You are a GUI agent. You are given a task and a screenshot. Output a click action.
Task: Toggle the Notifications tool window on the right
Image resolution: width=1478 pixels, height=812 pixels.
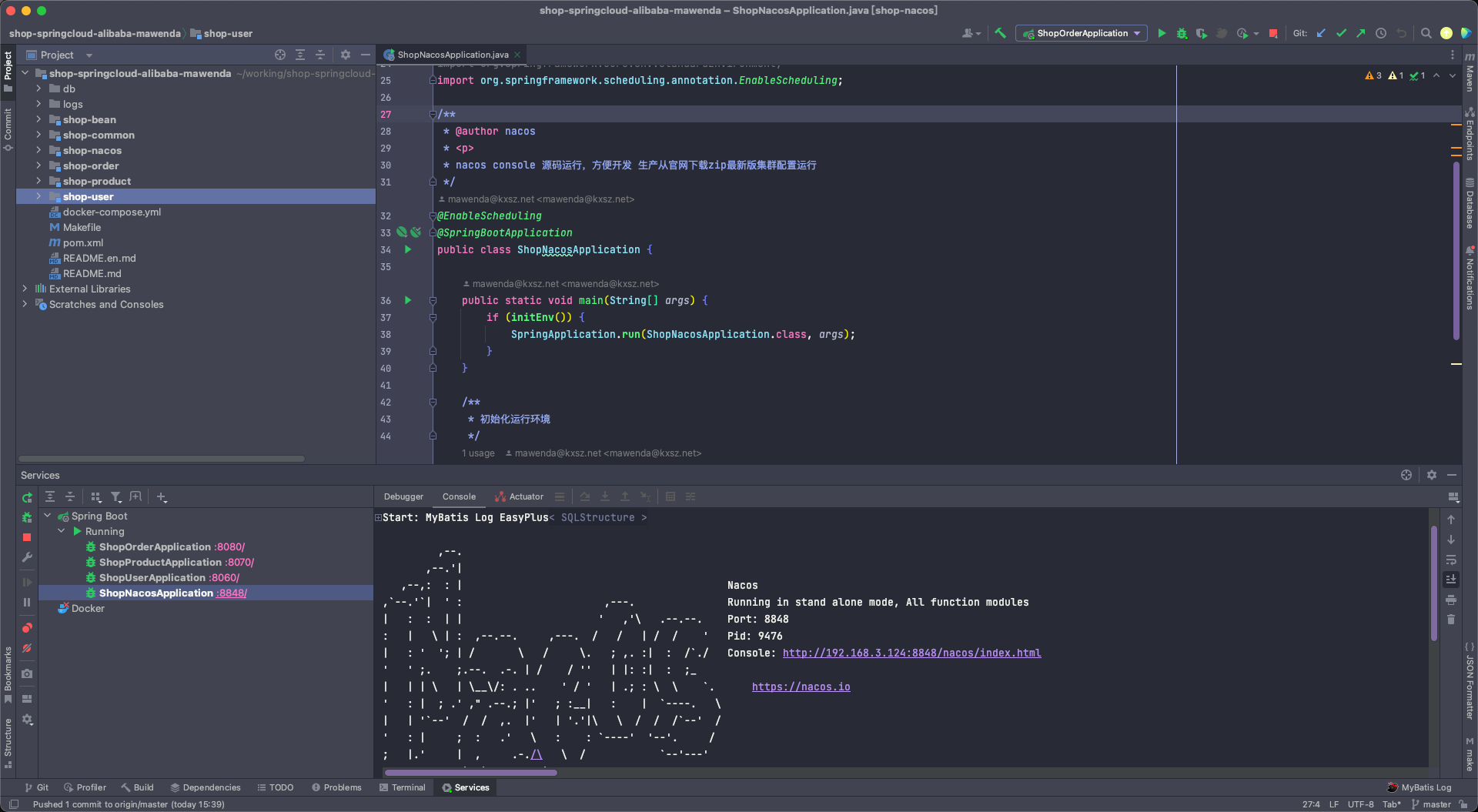point(1470,278)
